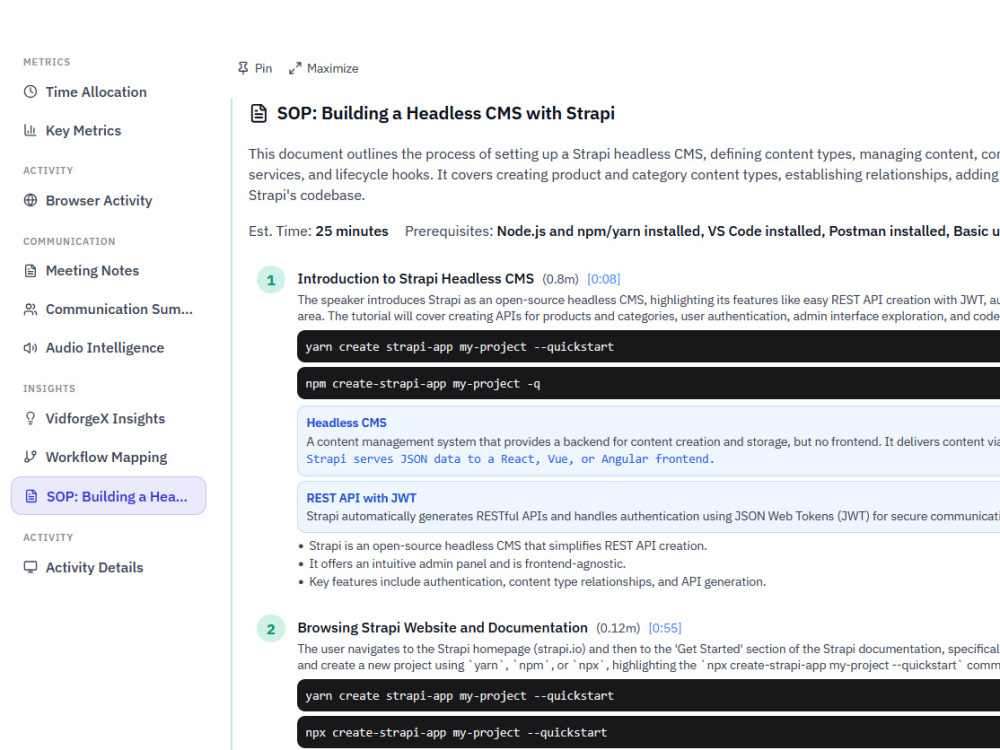Click the monitor icon beside Activity Details

(30, 567)
